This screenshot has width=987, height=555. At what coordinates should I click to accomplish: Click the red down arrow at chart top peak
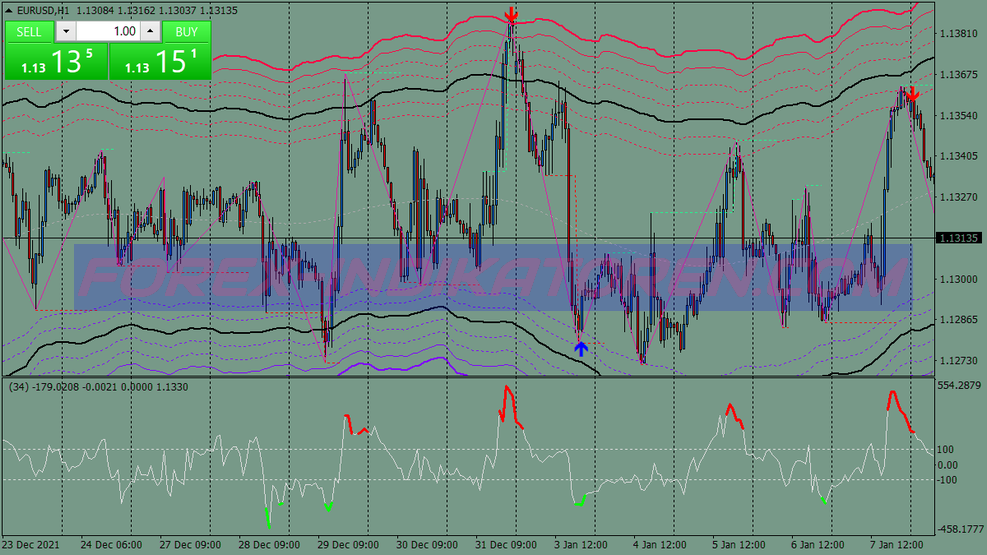(x=512, y=15)
